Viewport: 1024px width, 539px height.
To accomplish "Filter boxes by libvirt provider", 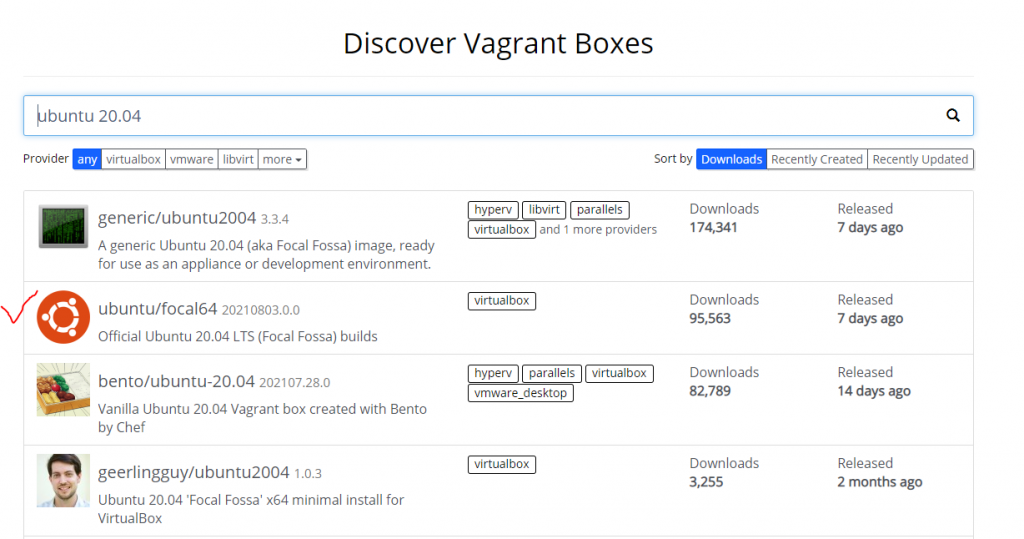I will pos(238,159).
